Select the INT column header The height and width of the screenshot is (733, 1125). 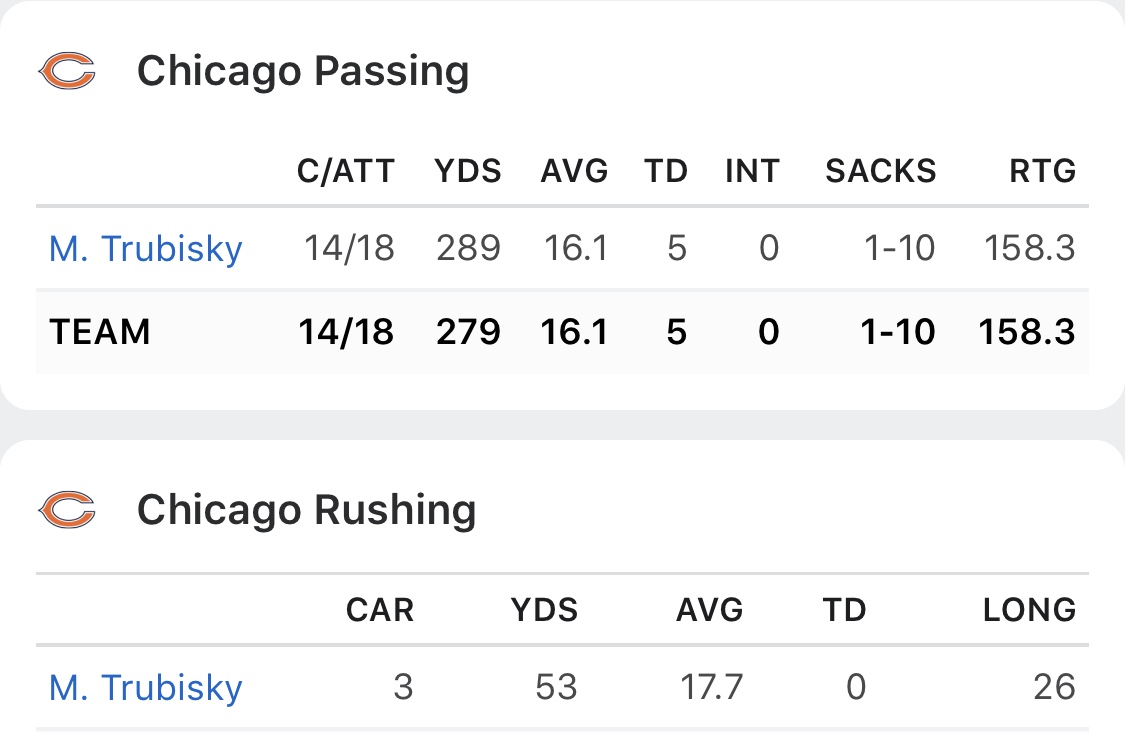point(752,171)
